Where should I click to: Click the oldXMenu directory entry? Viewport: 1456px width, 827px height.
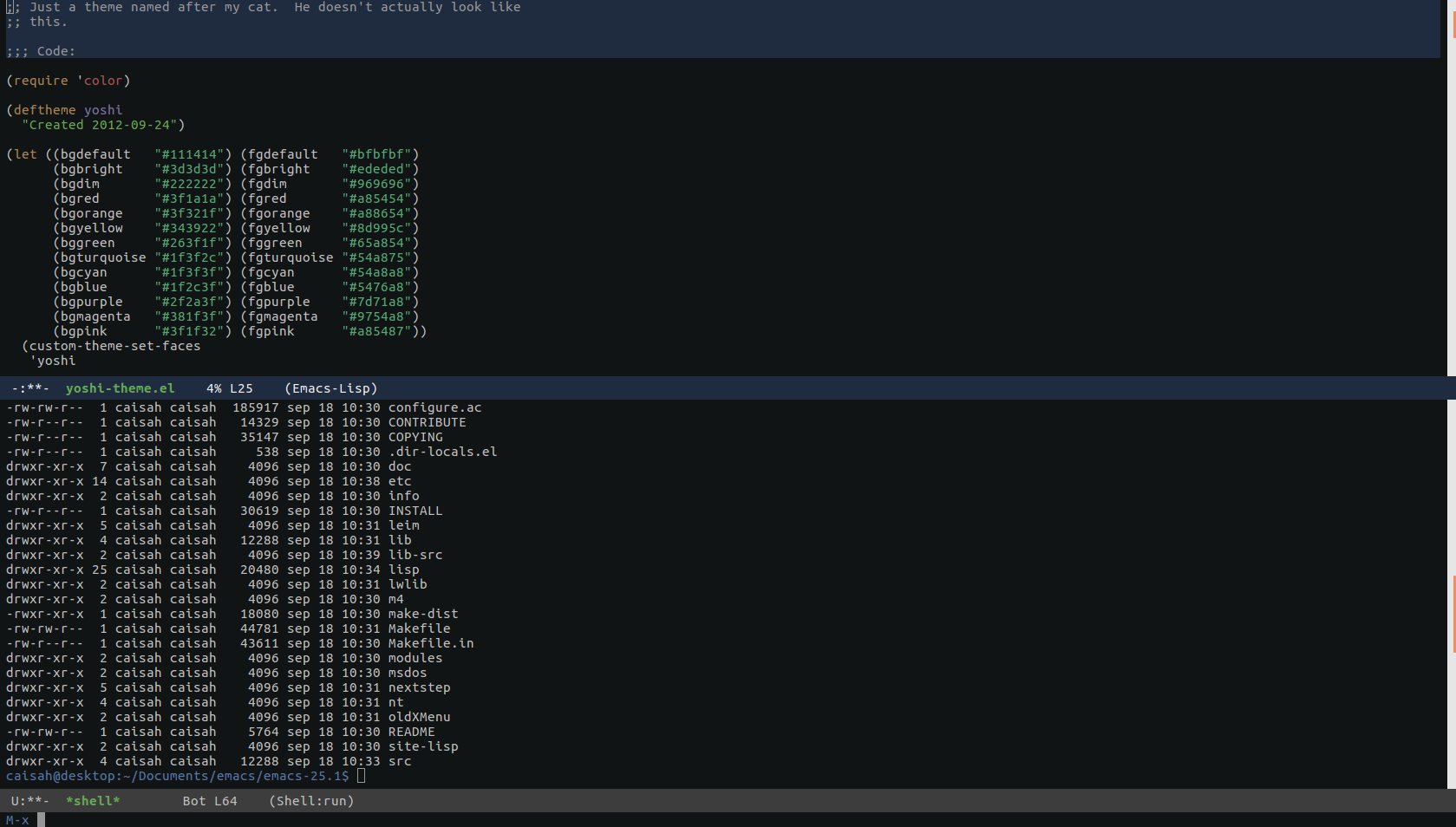(x=419, y=717)
